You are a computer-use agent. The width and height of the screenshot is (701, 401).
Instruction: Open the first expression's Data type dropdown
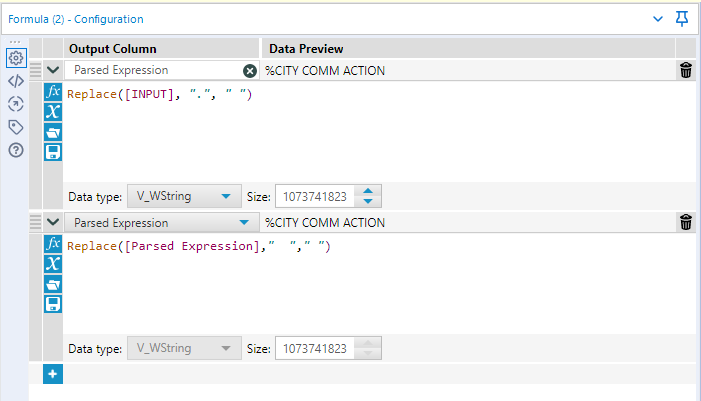click(184, 196)
